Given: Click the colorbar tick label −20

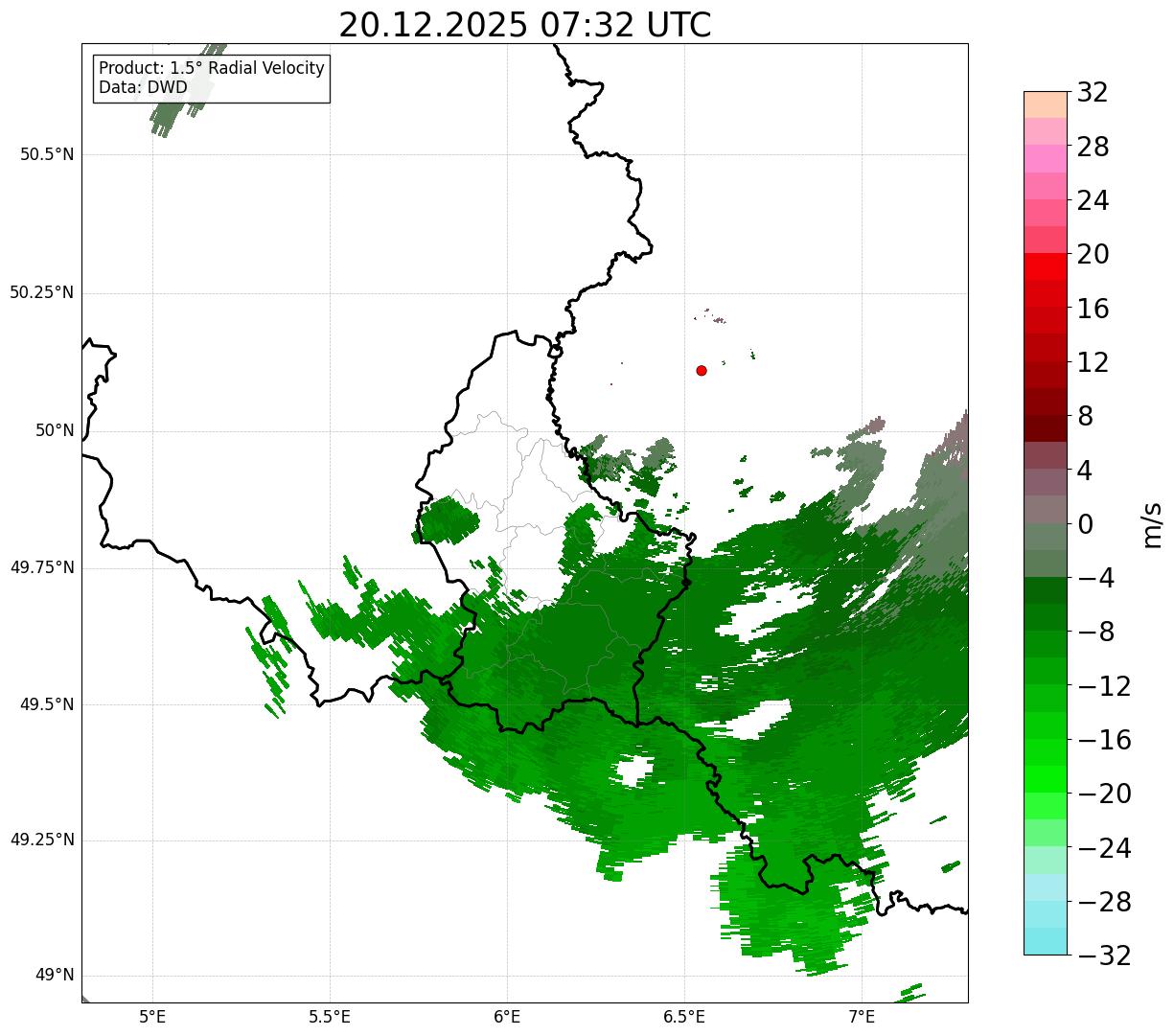Looking at the screenshot, I should [1104, 794].
